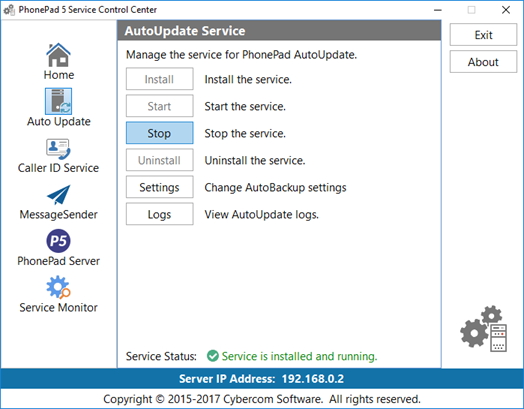The height and width of the screenshot is (409, 524).
Task: Stop the AutoUpdate service
Action: 159,133
